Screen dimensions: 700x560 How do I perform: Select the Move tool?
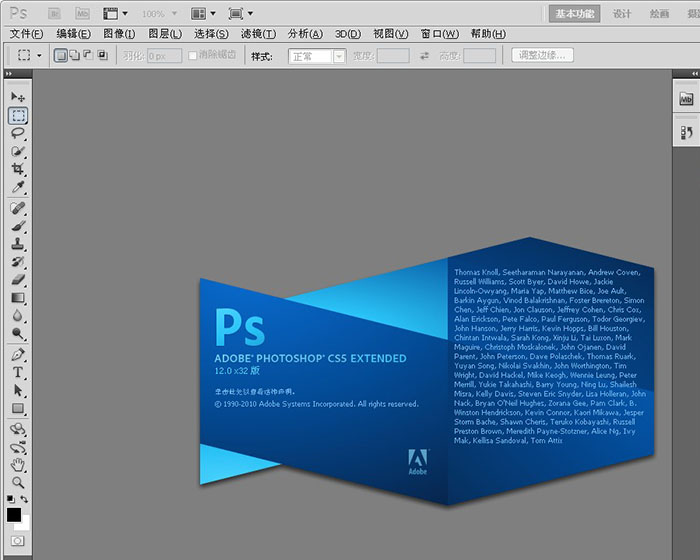[x=18, y=96]
